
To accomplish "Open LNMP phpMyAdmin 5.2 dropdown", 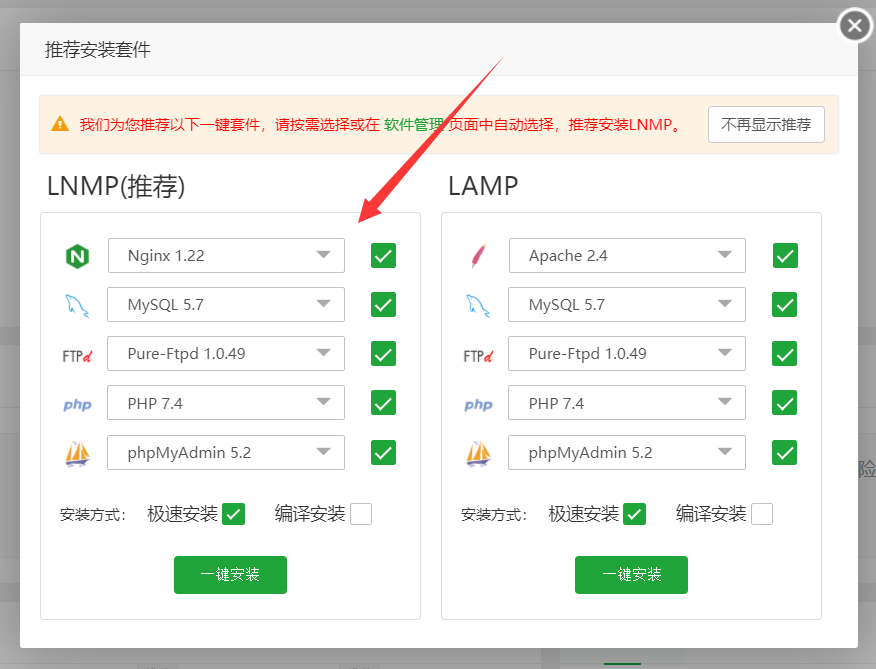I will coord(226,453).
